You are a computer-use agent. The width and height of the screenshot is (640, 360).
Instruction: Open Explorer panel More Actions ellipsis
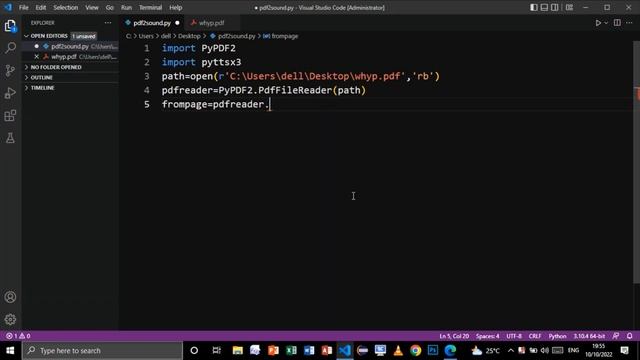pyautogui.click(x=108, y=23)
